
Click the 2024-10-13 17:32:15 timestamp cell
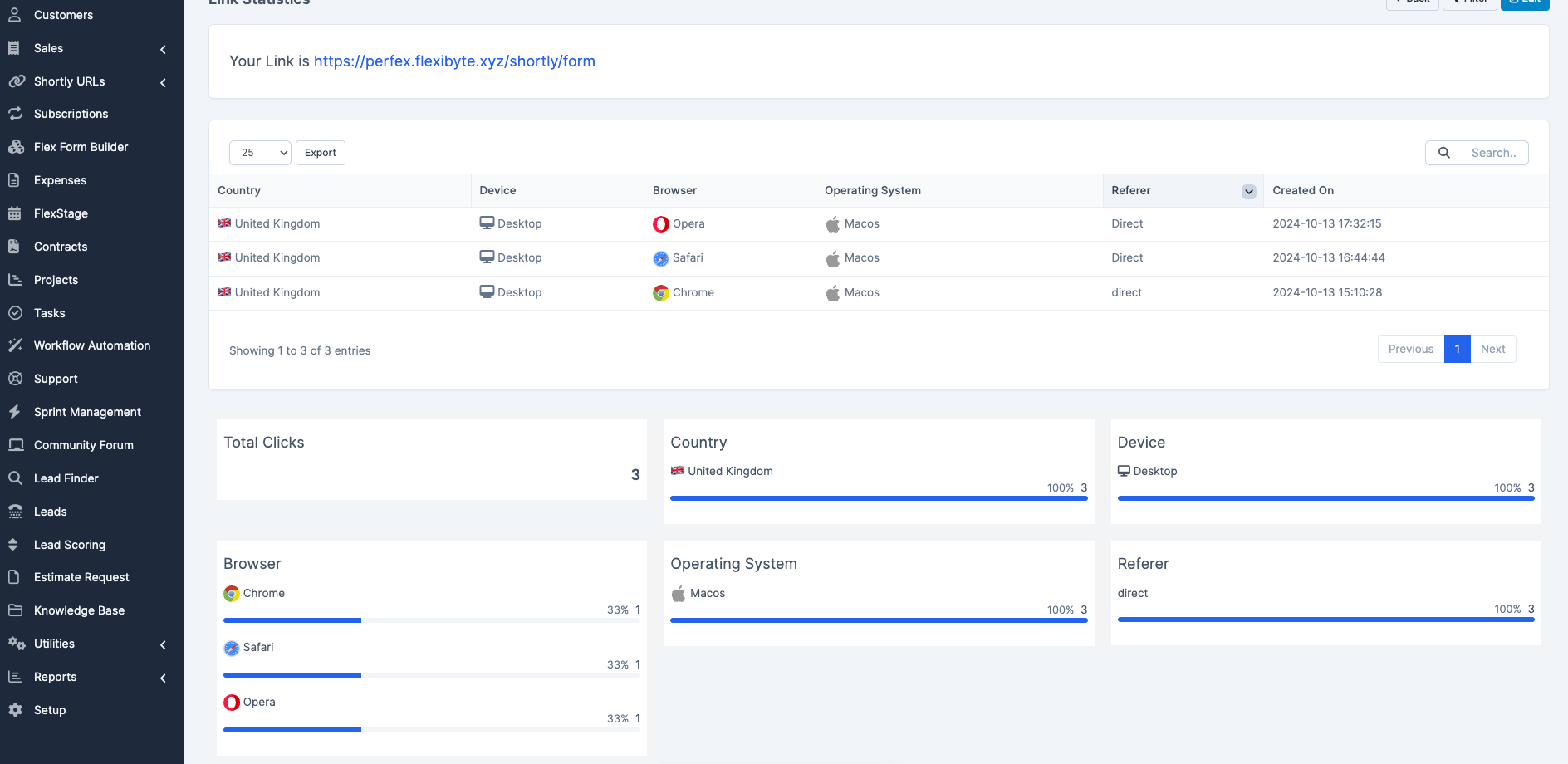click(1327, 223)
